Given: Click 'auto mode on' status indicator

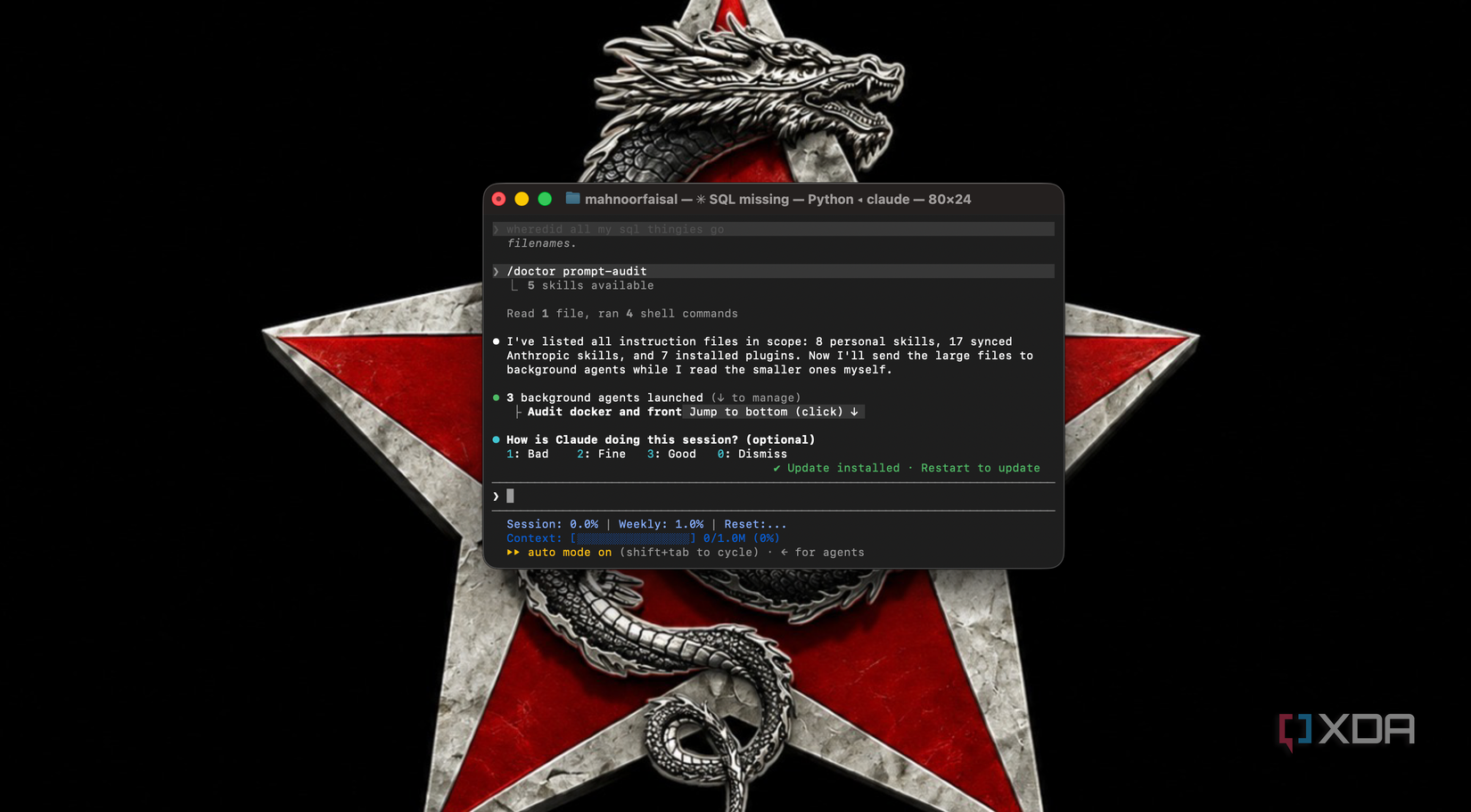Looking at the screenshot, I should click(570, 553).
